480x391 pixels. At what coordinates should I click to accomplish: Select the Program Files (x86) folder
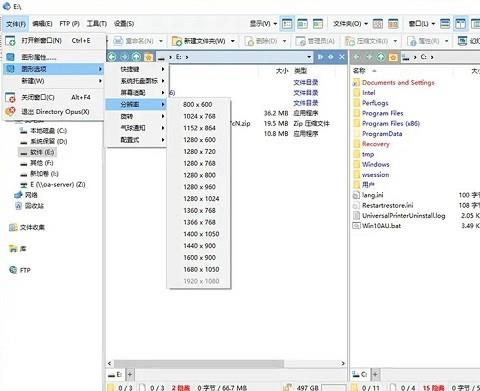point(387,123)
